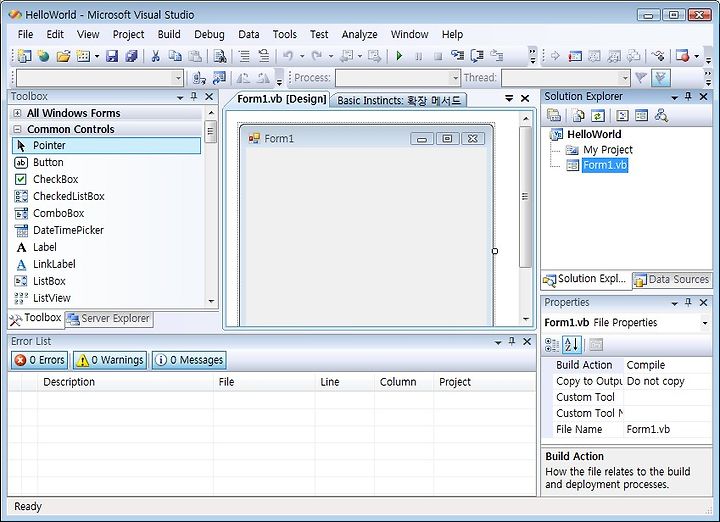The height and width of the screenshot is (522, 720).
Task: Comment out the selected lines icon
Action: tap(244, 56)
